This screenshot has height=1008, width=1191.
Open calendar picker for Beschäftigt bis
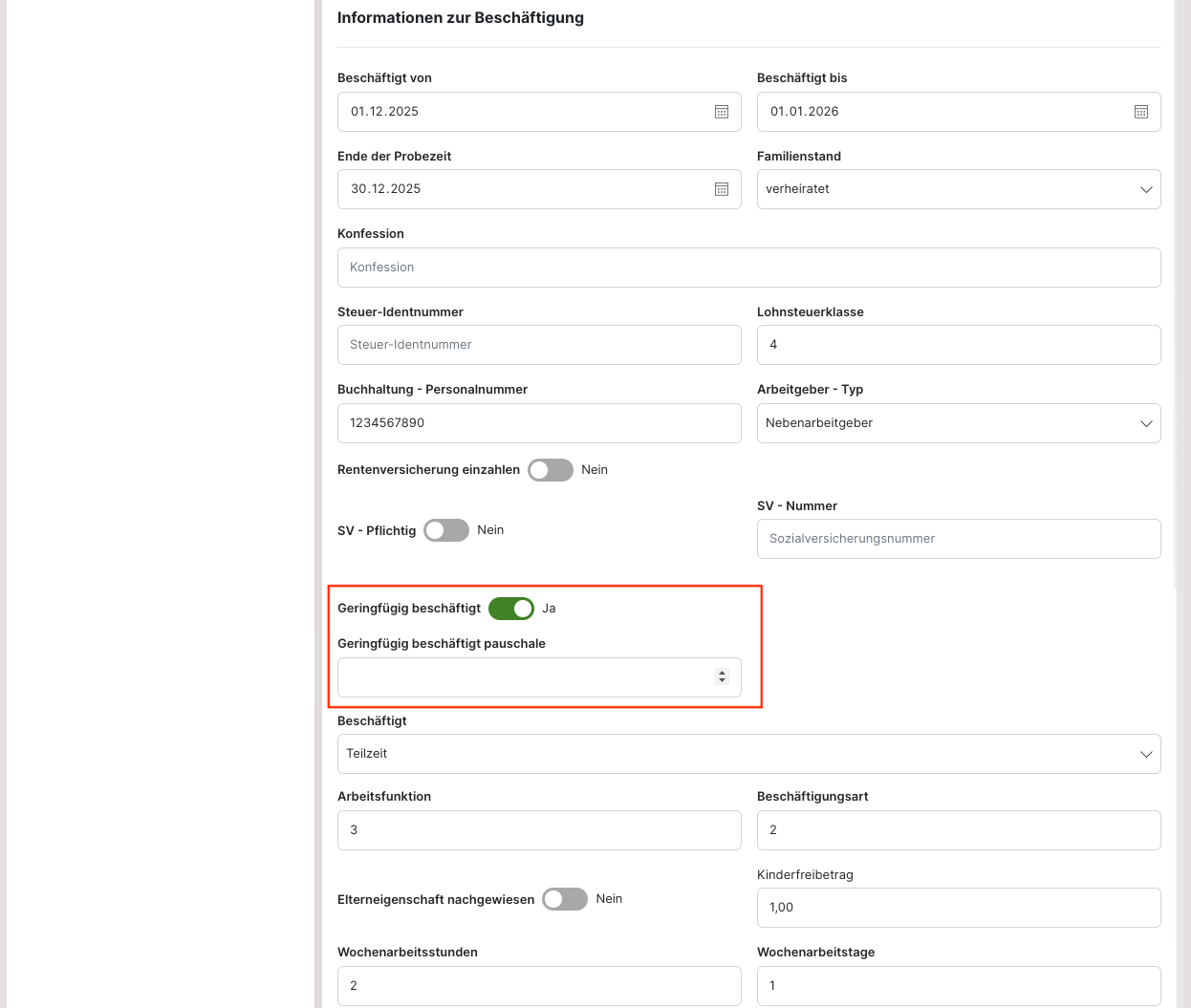pos(1141,112)
